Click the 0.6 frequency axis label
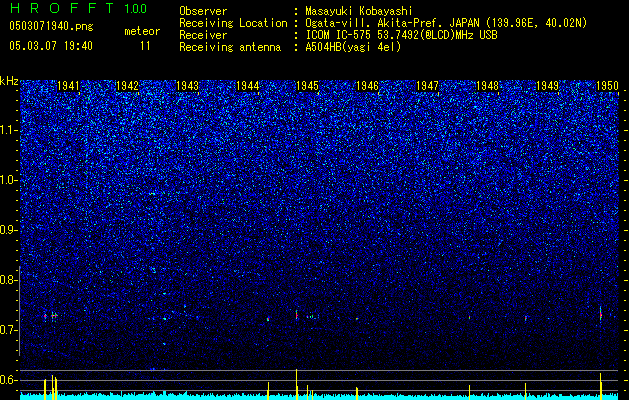This screenshot has height=400, width=629. 9,380
